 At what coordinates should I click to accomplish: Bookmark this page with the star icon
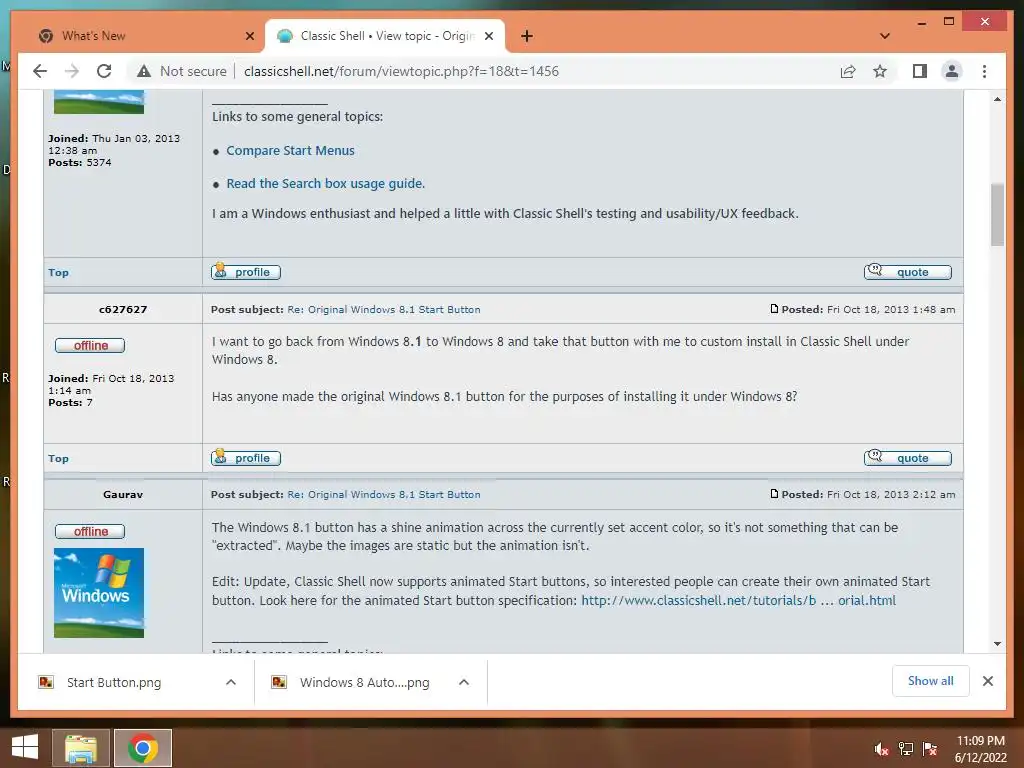coord(880,71)
